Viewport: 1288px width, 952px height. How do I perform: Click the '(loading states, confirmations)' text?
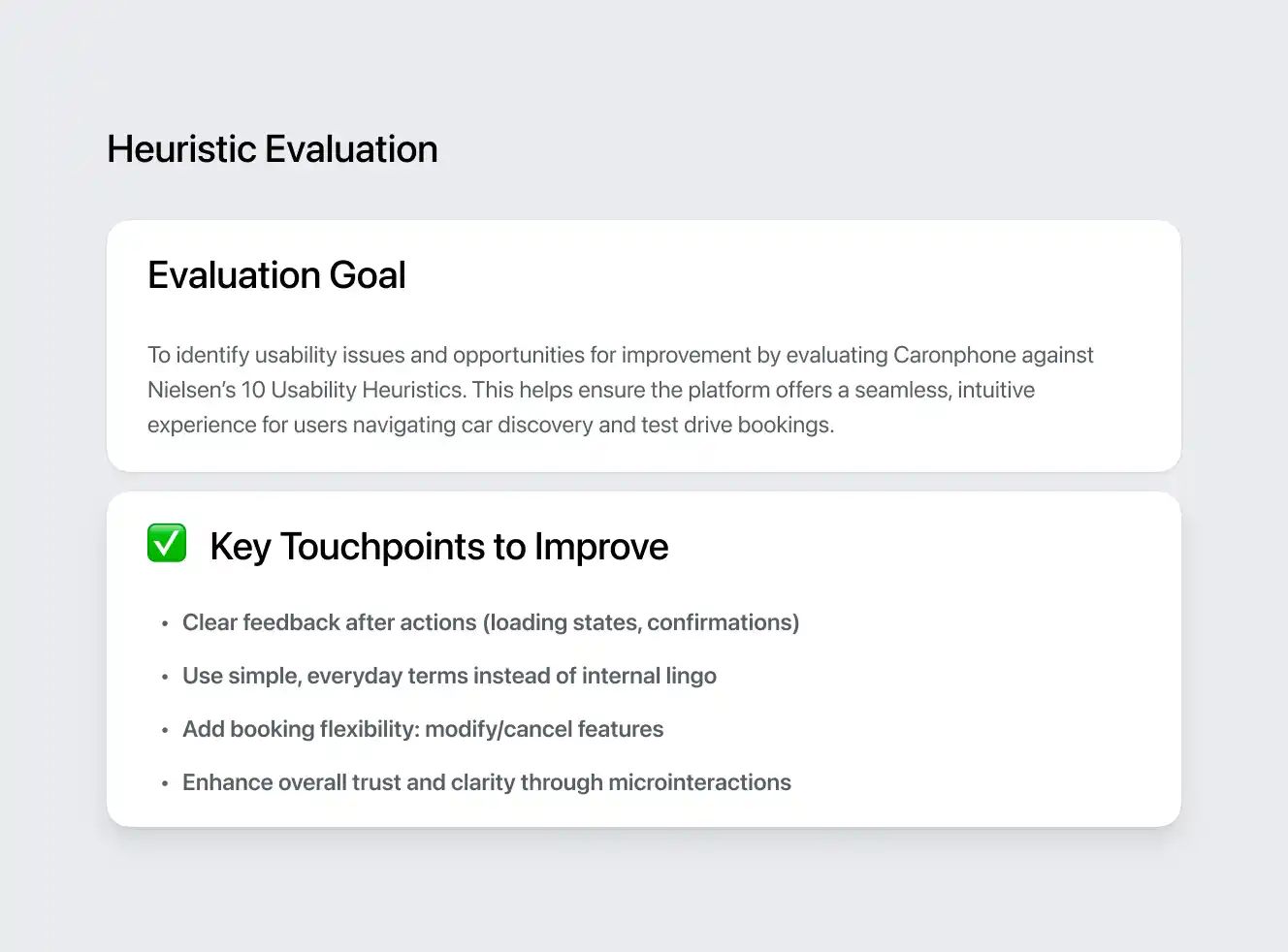(641, 622)
